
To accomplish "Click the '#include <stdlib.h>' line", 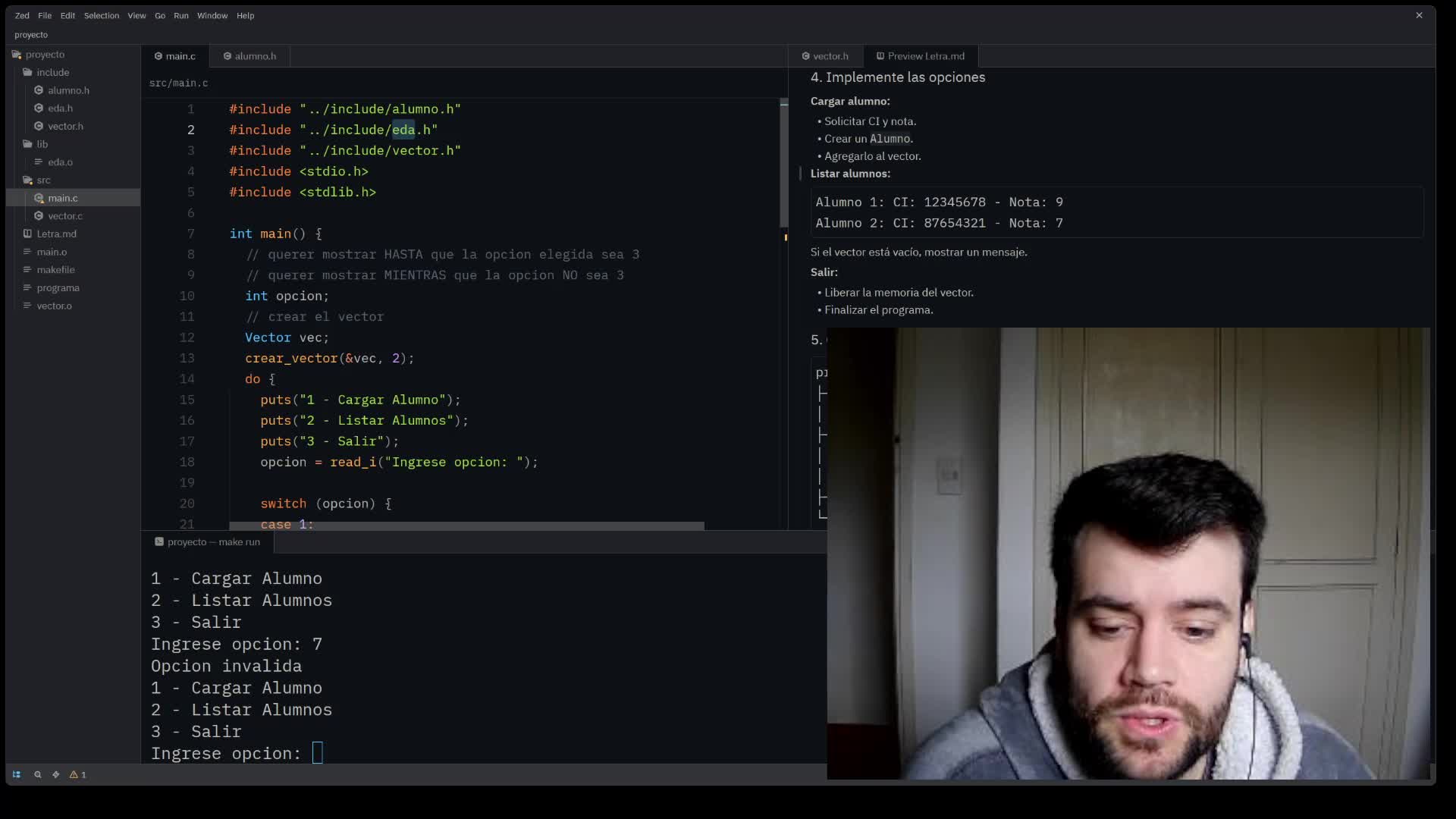I will (x=303, y=192).
